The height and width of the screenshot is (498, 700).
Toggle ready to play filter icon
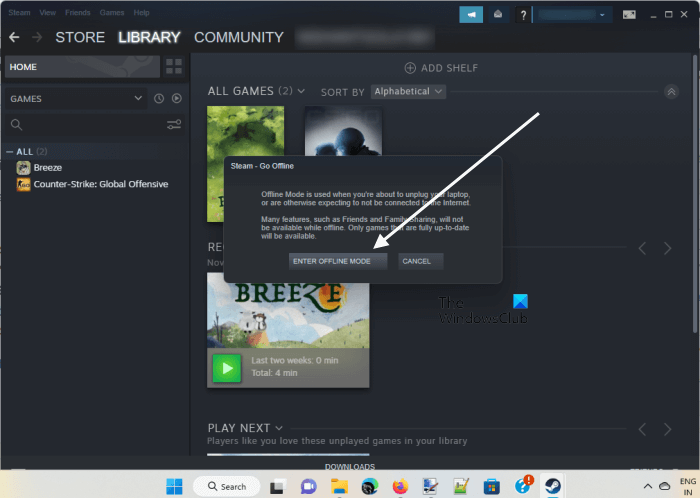(177, 98)
